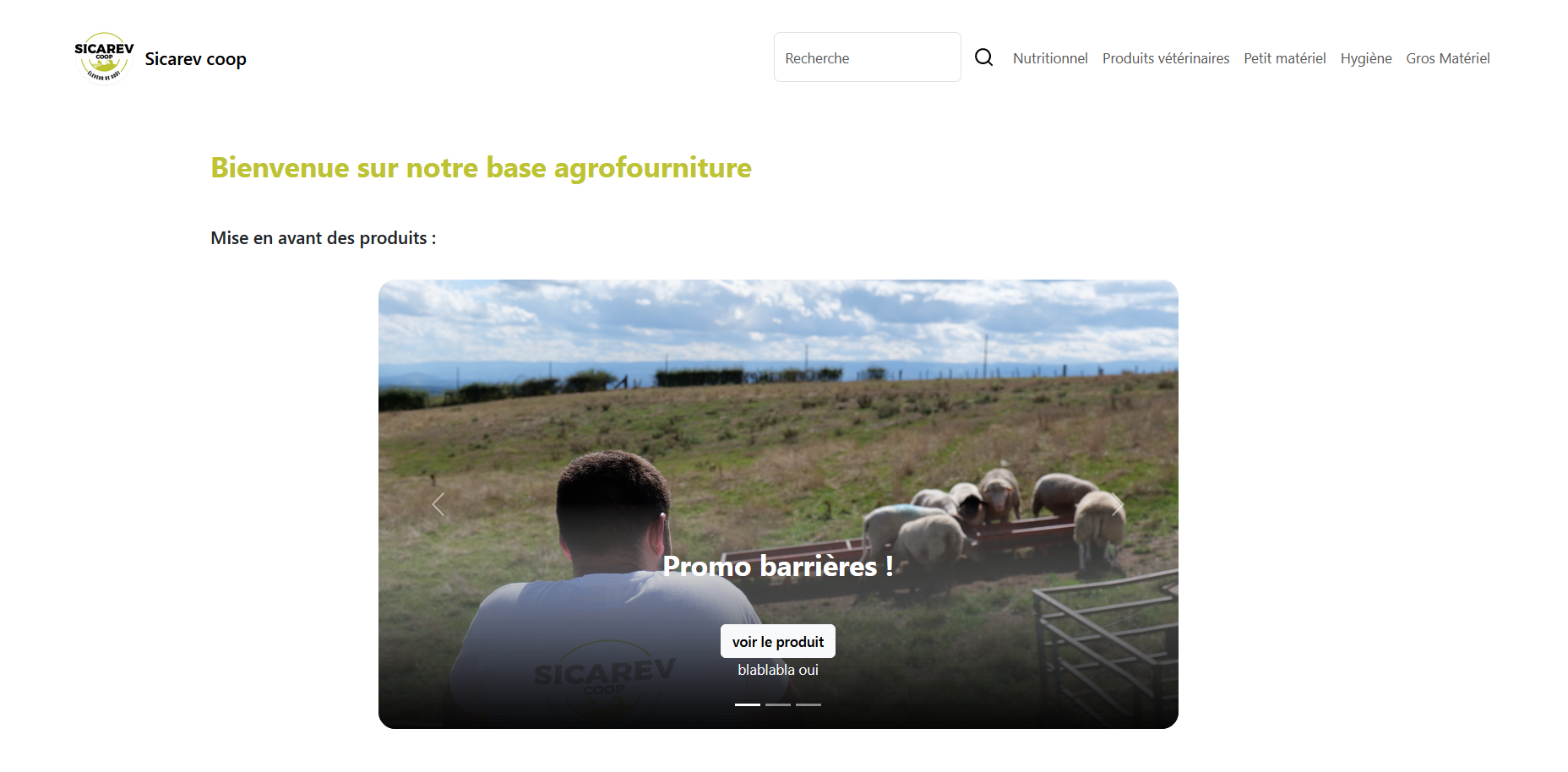1568x772 pixels.
Task: Focus the Recherche search field
Action: click(868, 57)
